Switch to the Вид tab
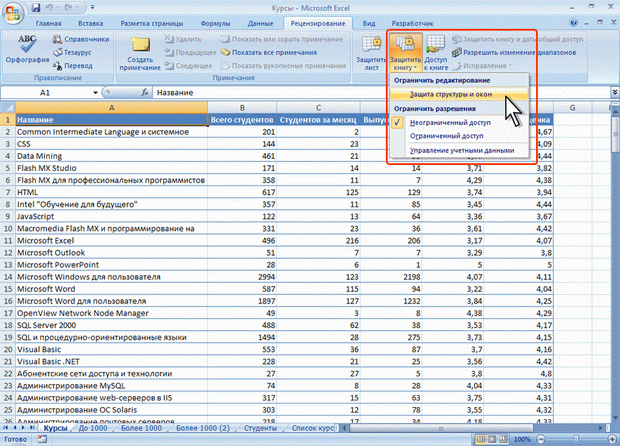 click(369, 23)
